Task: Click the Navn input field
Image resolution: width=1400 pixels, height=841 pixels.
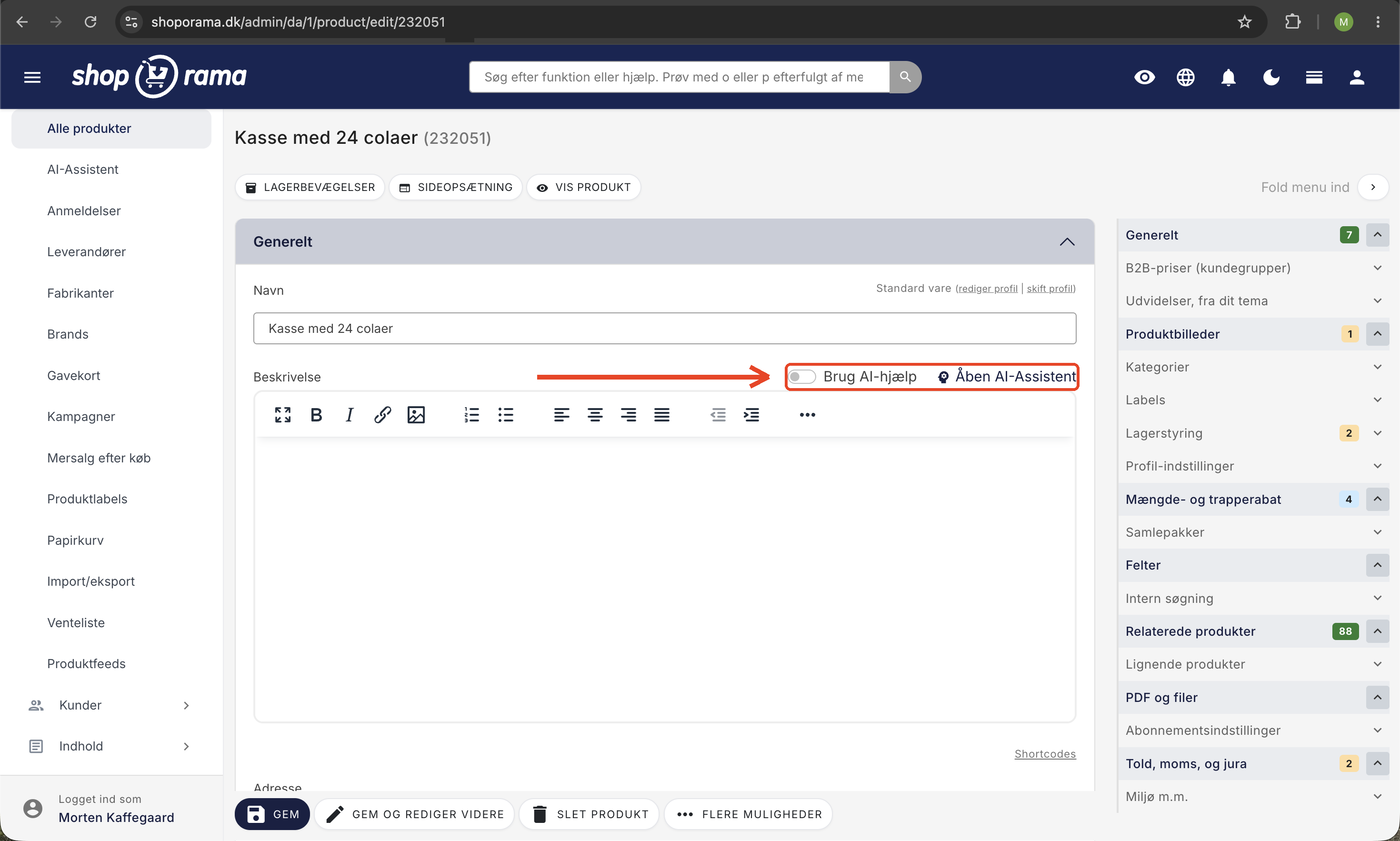Action: point(665,328)
